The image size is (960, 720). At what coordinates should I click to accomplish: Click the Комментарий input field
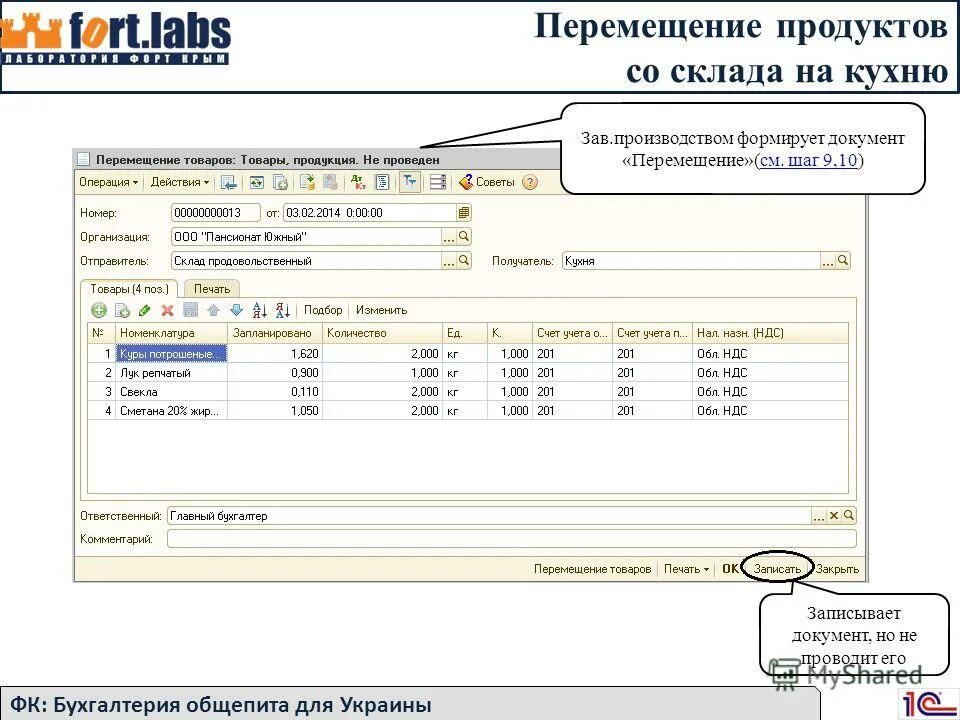point(512,539)
